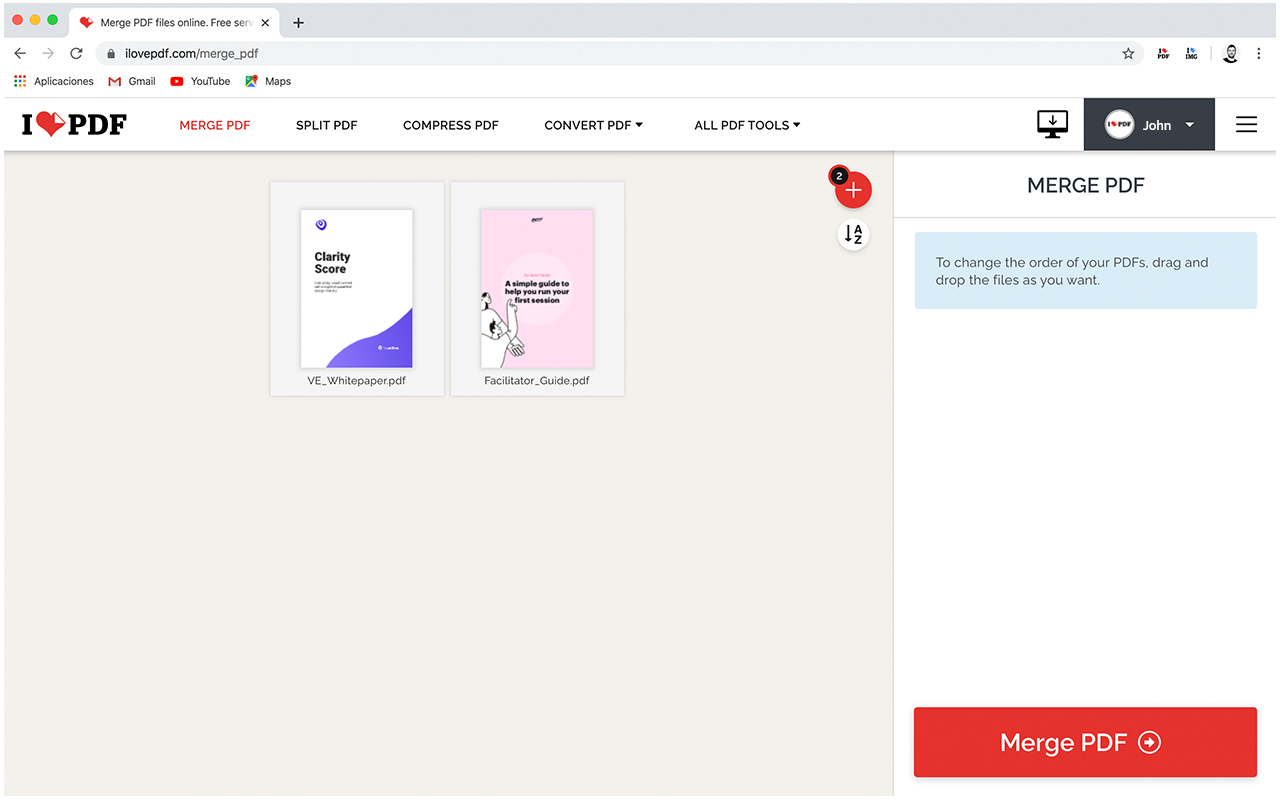Select the VE_Whitepaper.pdf thumbnail
Screen dimensions: 1280x800
point(356,288)
